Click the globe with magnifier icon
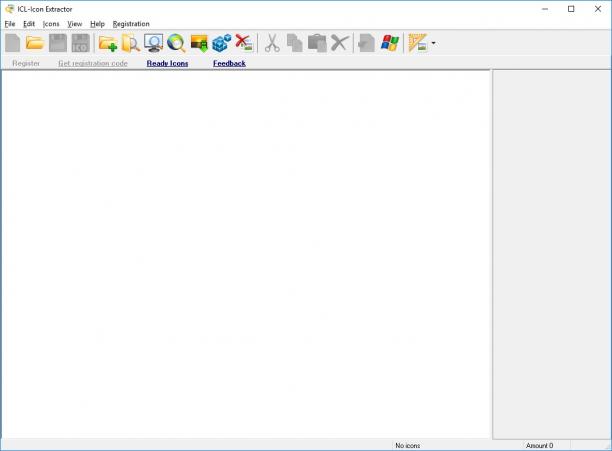 tap(176, 43)
